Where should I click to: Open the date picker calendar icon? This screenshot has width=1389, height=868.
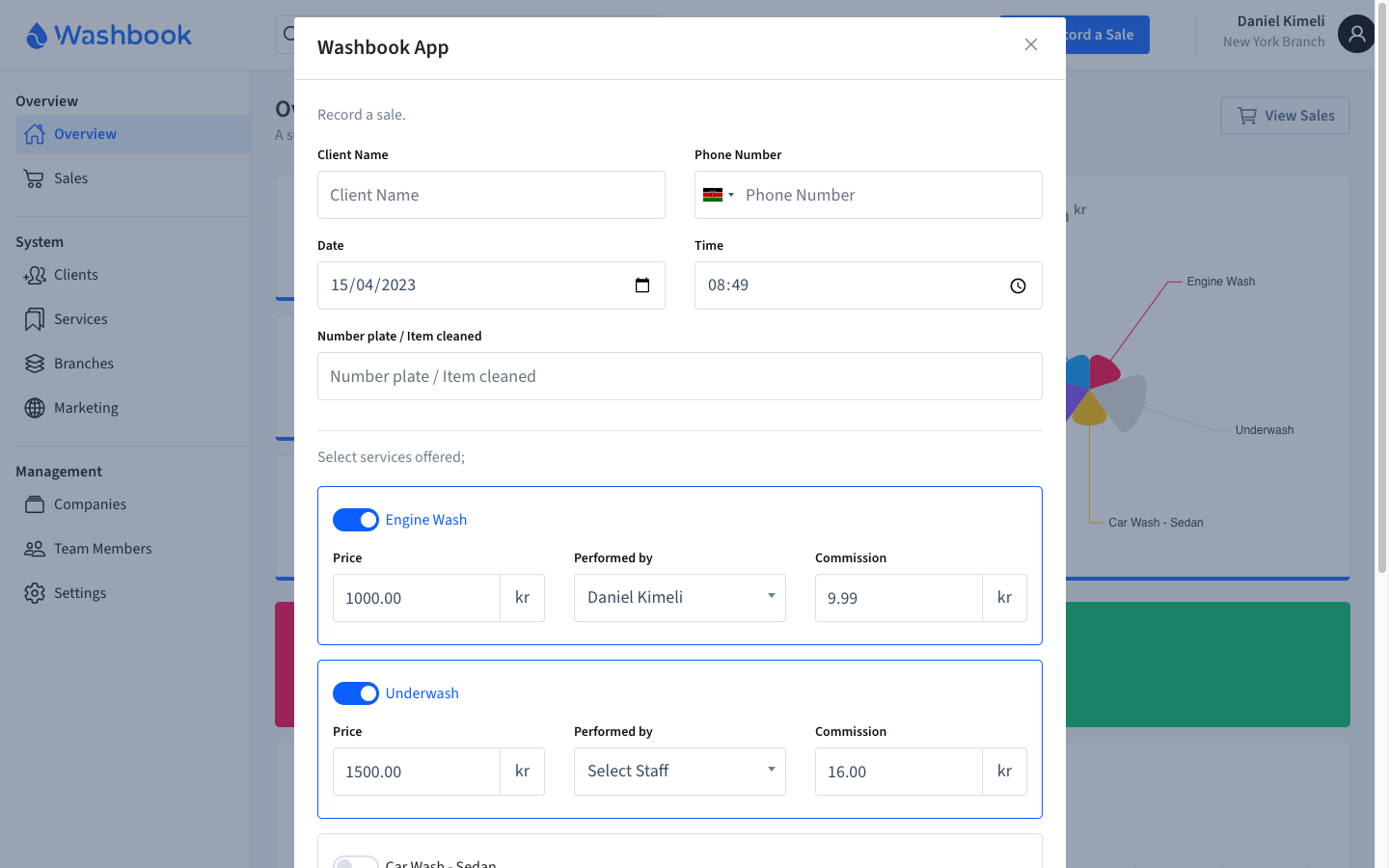click(x=642, y=285)
